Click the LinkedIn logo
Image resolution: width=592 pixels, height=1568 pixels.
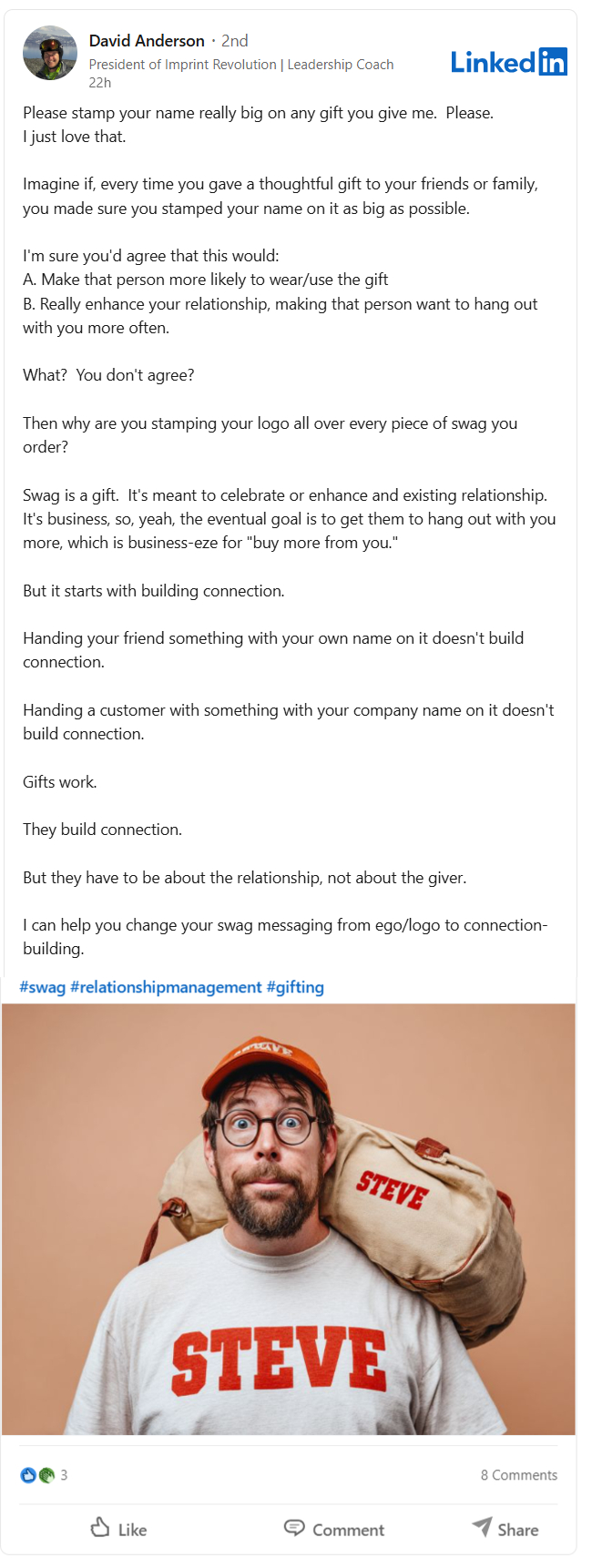(x=509, y=62)
